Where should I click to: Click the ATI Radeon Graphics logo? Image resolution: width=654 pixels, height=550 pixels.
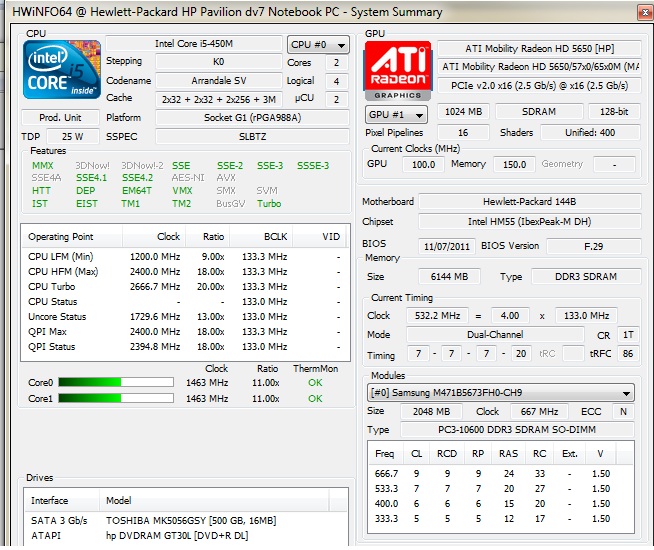[397, 70]
